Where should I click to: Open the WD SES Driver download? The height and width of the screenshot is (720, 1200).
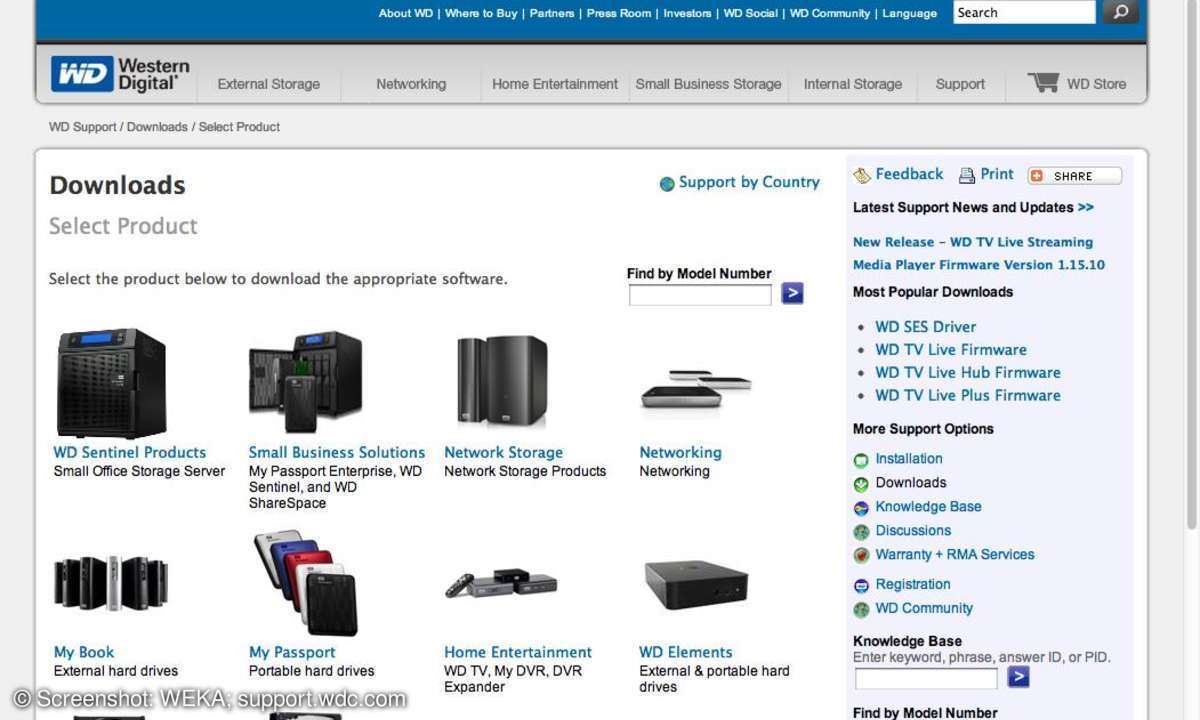(x=925, y=326)
